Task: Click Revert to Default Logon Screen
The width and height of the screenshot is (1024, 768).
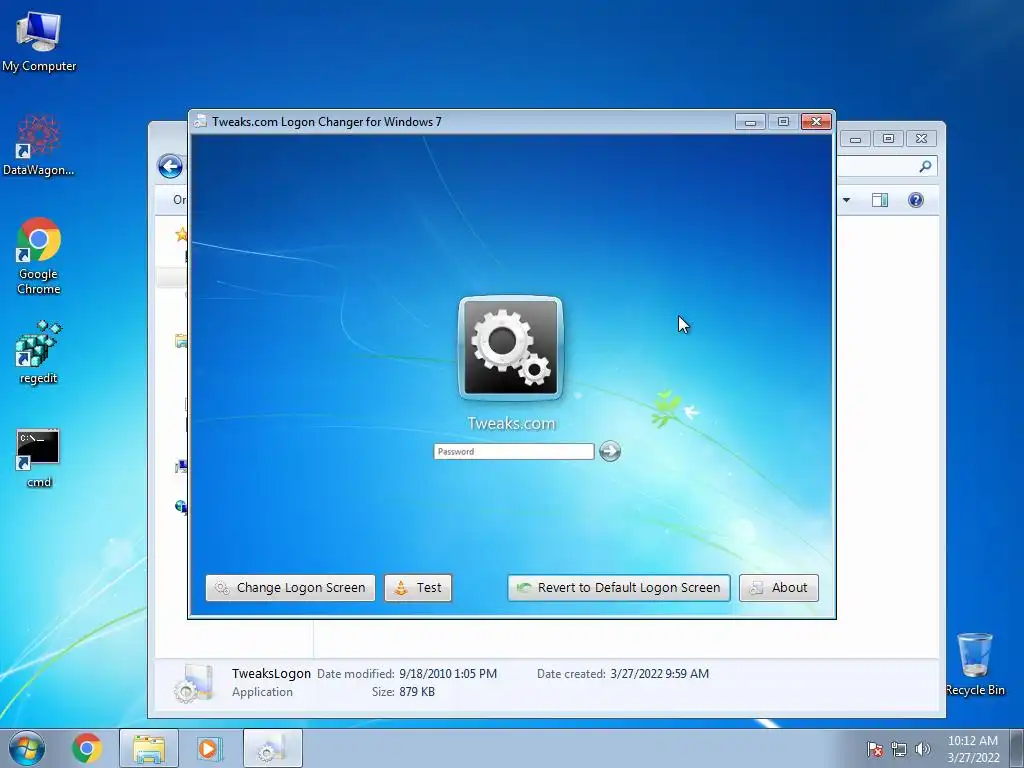Action: click(618, 588)
